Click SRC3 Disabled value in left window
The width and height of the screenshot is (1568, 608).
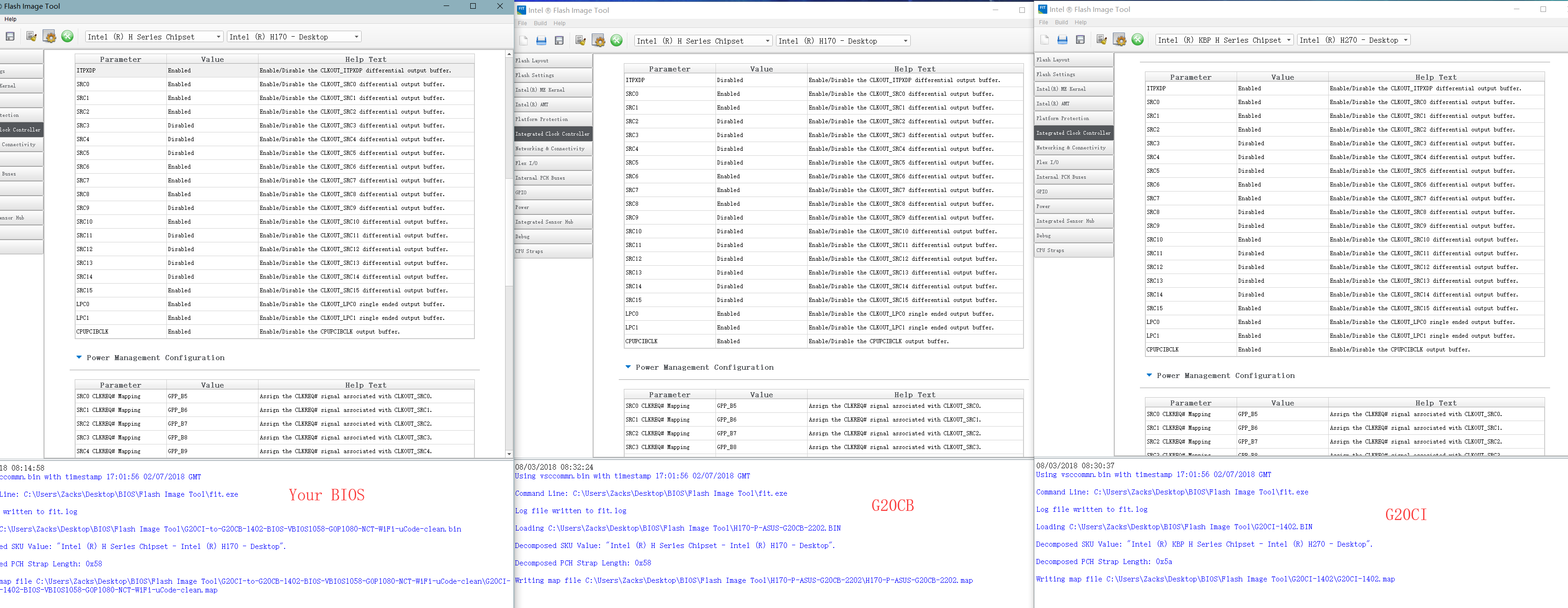[x=212, y=126]
